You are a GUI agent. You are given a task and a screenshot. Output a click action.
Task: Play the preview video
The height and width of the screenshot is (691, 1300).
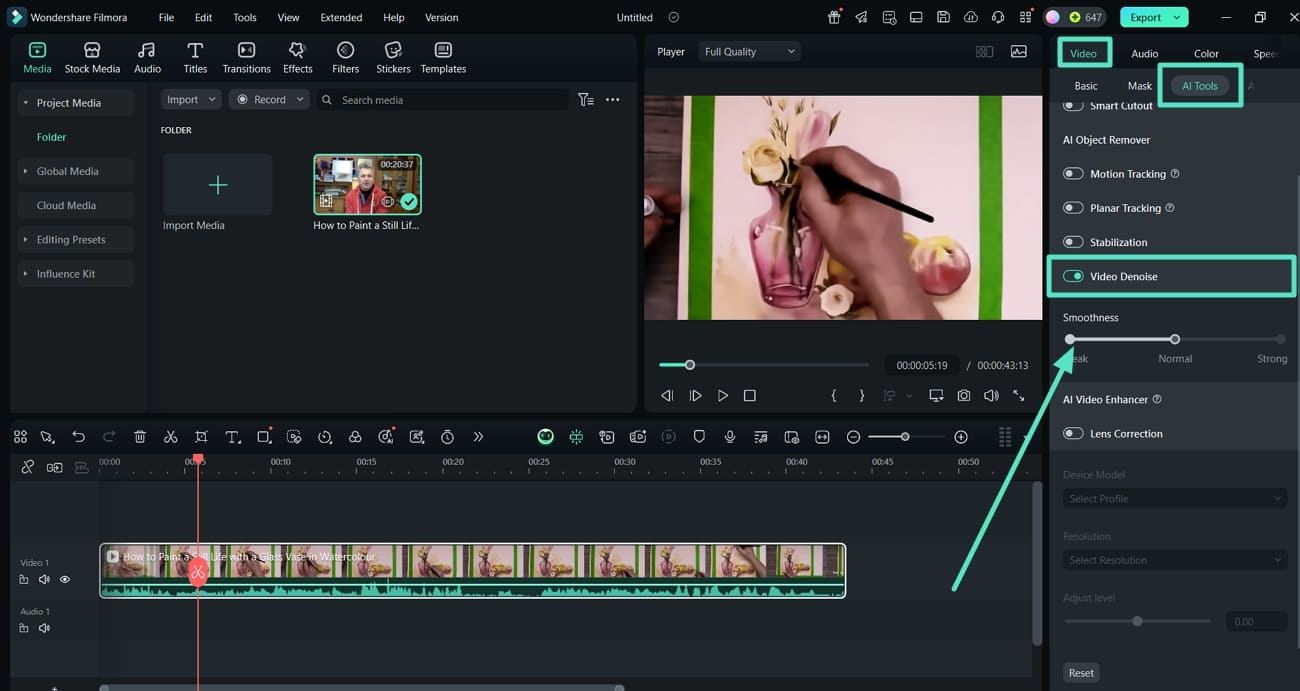click(x=723, y=396)
